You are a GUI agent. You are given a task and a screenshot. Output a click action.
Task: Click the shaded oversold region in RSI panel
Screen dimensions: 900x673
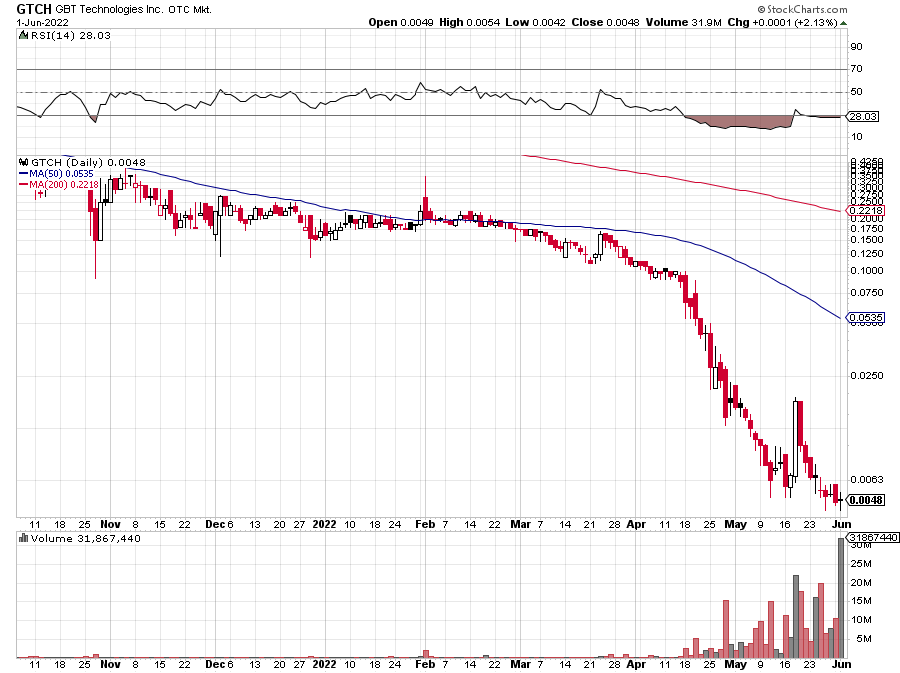click(x=740, y=122)
